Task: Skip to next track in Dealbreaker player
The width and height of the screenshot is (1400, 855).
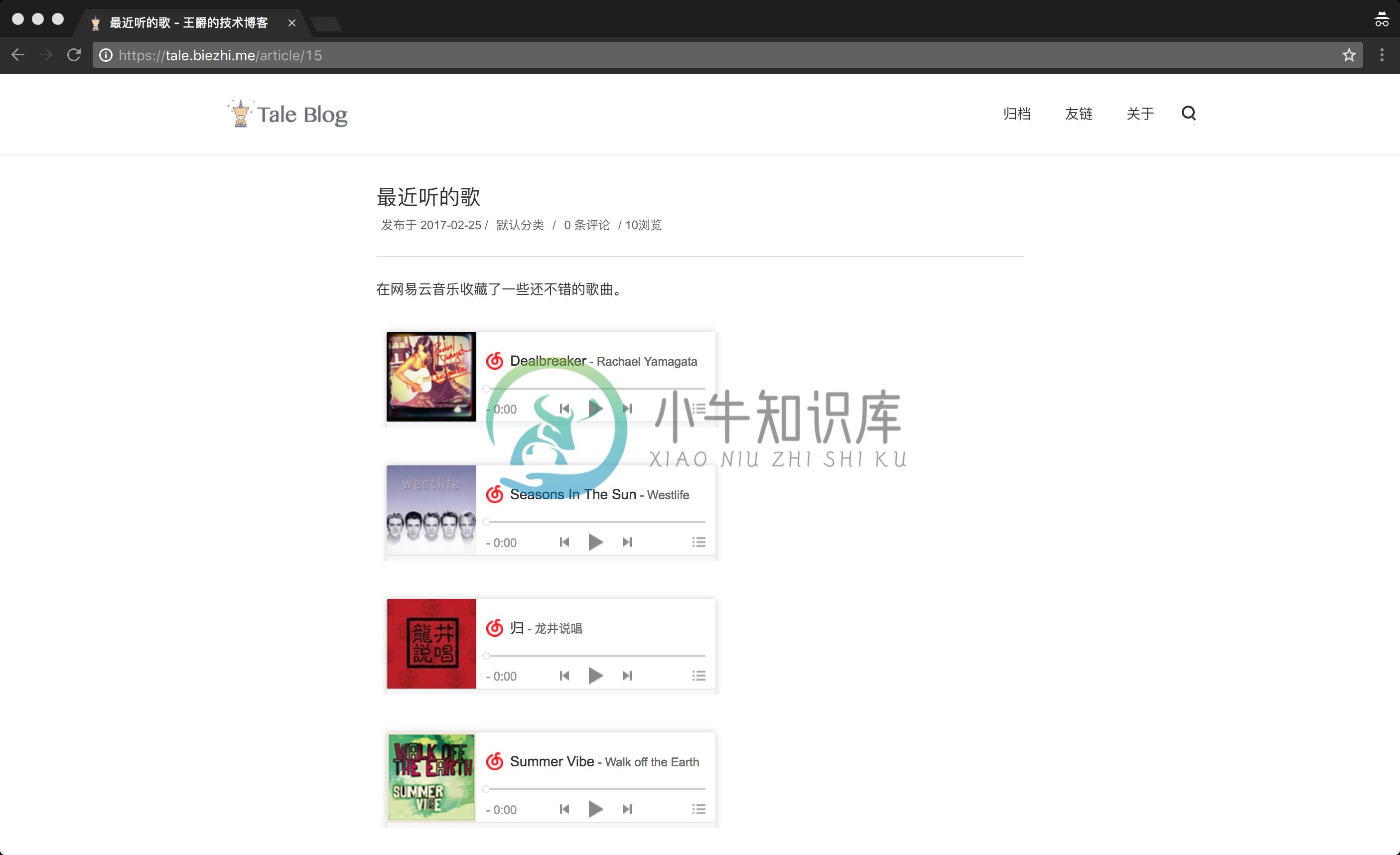Action: (627, 409)
